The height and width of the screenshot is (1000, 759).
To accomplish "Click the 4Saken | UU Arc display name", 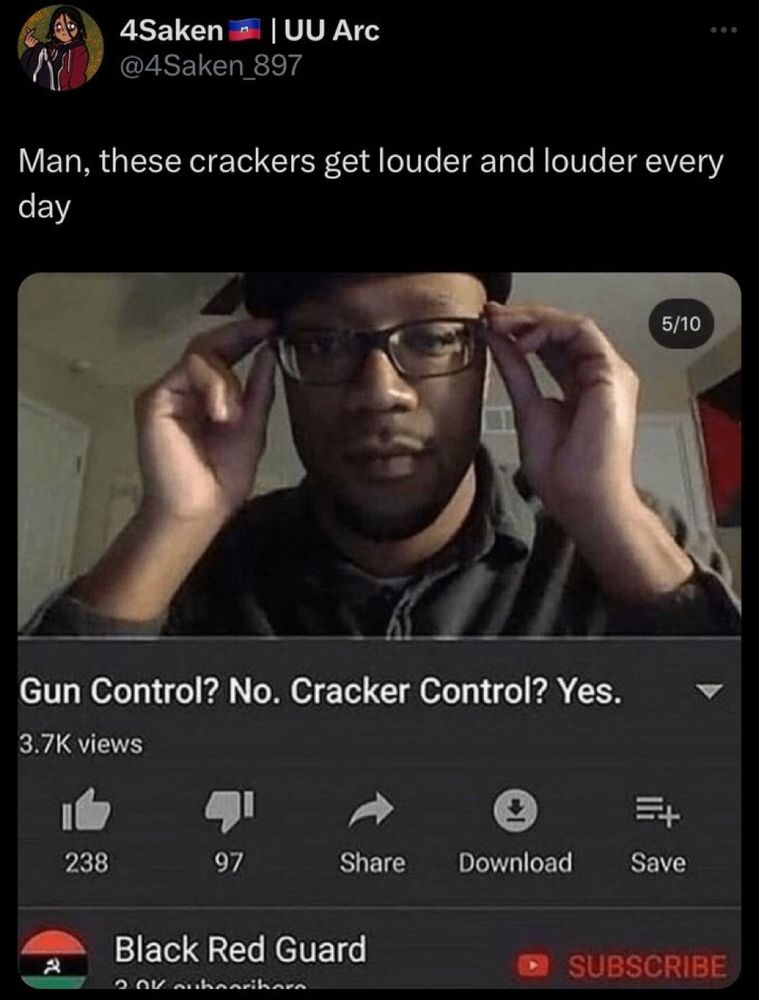I will pos(250,30).
